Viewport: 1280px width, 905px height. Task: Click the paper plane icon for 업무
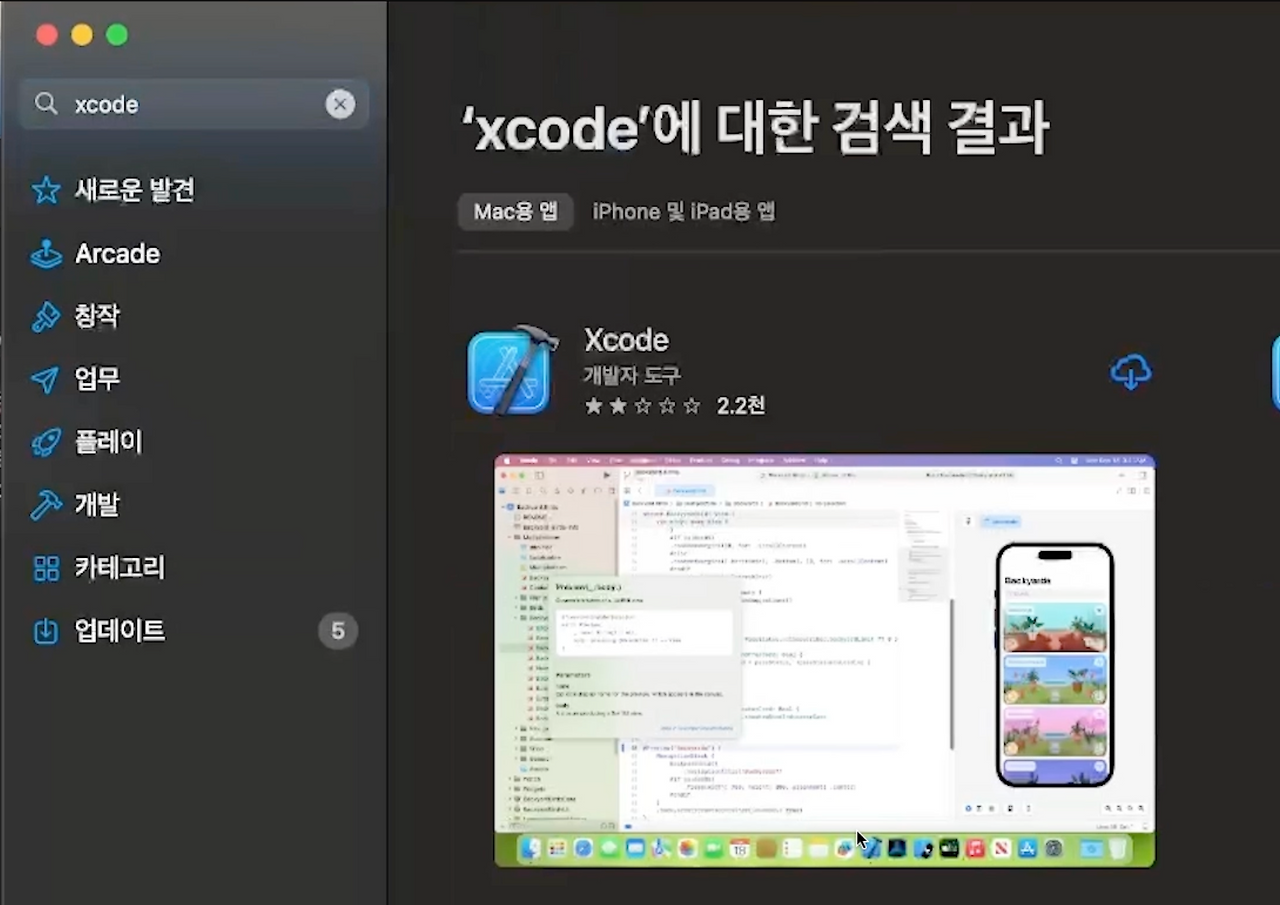point(46,380)
